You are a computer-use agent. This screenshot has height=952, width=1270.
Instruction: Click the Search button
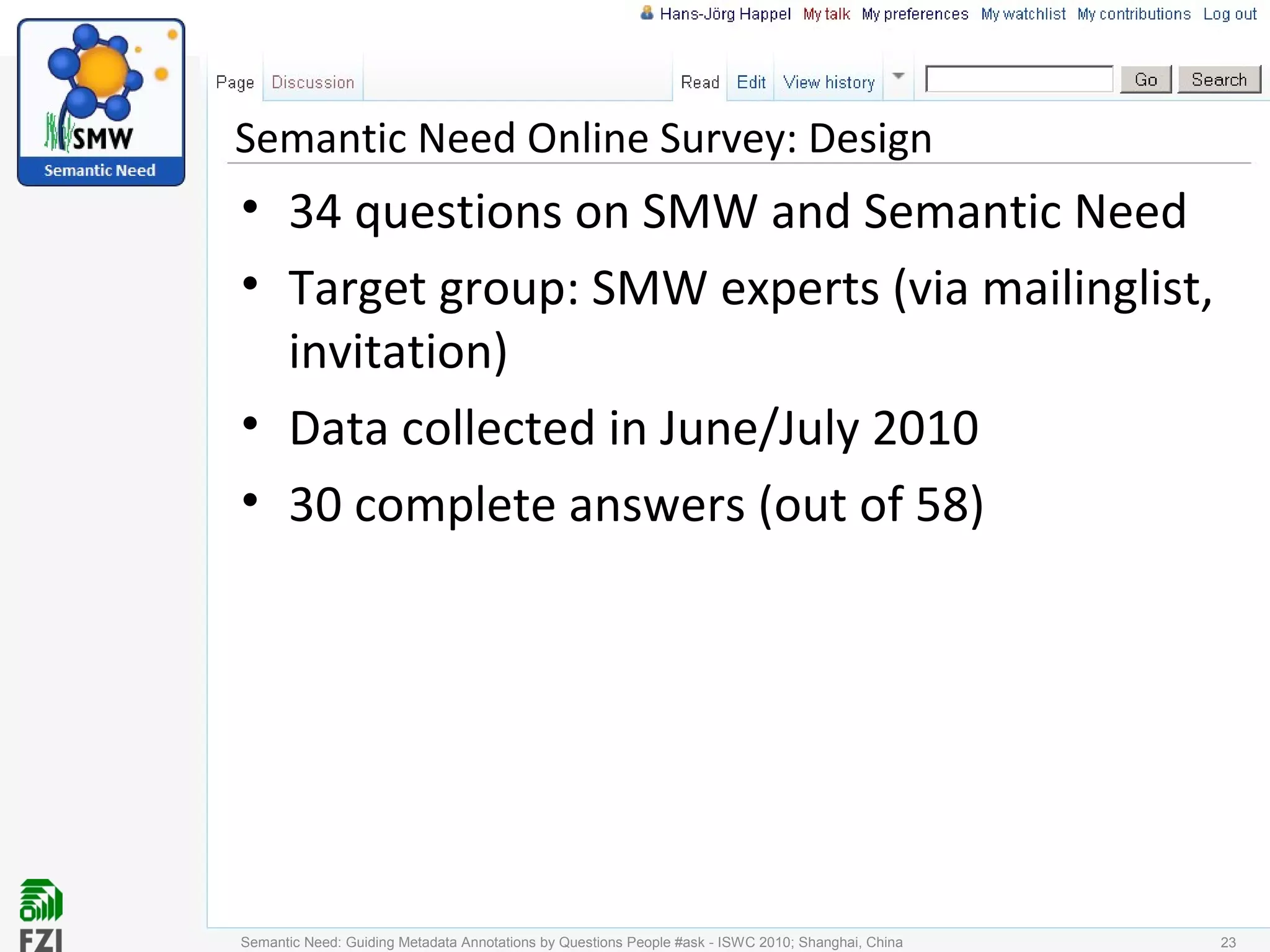(1219, 79)
